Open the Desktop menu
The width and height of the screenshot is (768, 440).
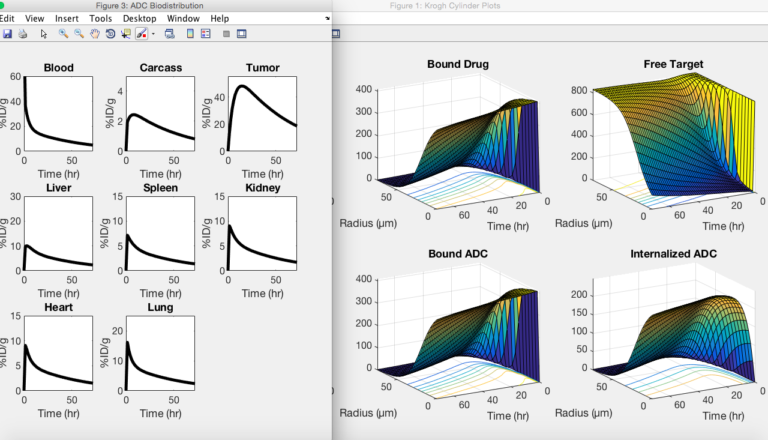(140, 19)
